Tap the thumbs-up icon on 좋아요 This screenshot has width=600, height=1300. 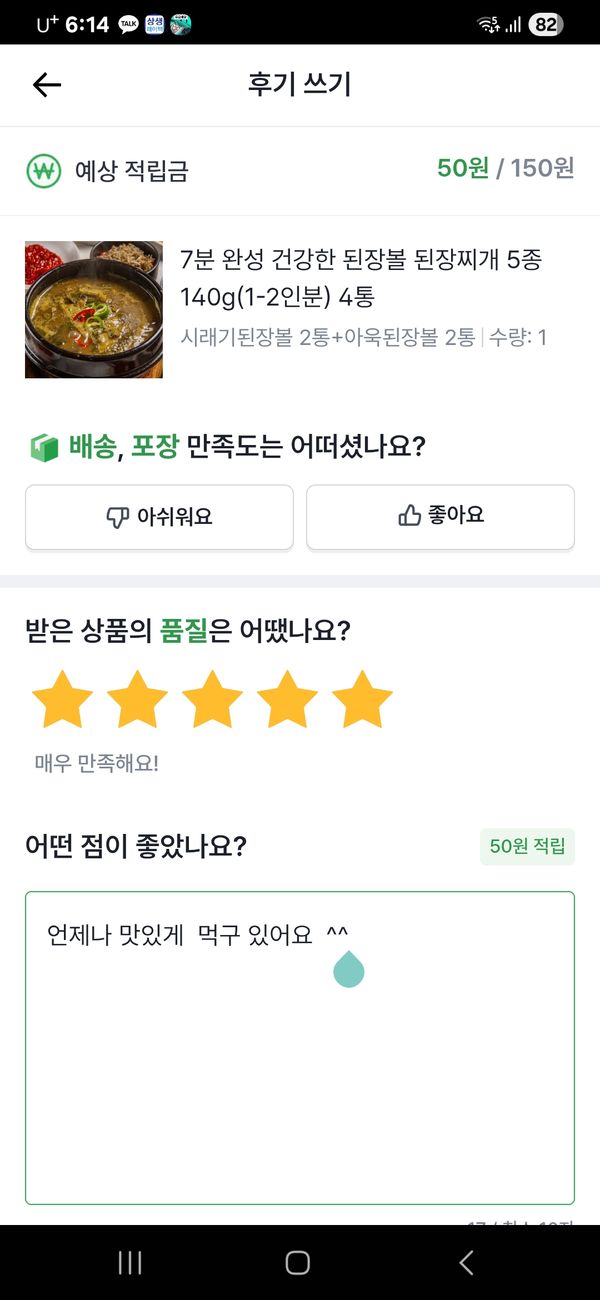tap(409, 516)
